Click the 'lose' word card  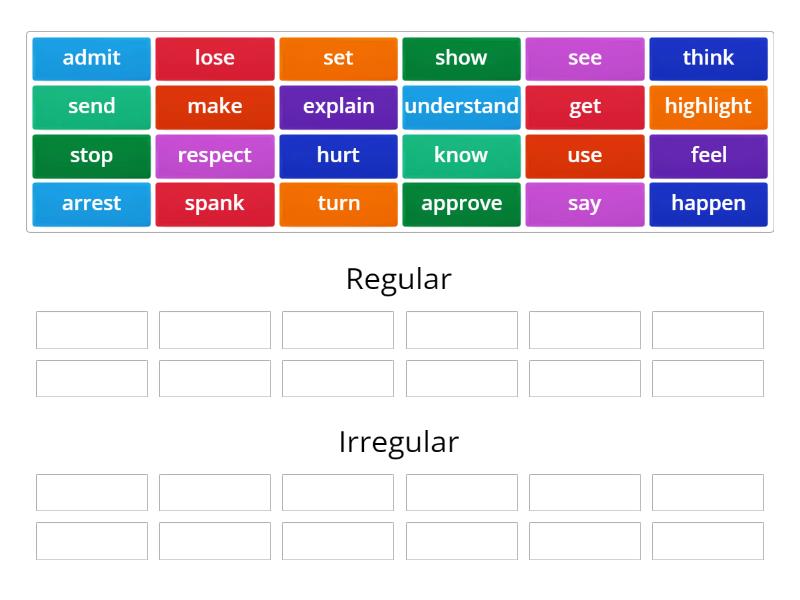(214, 58)
